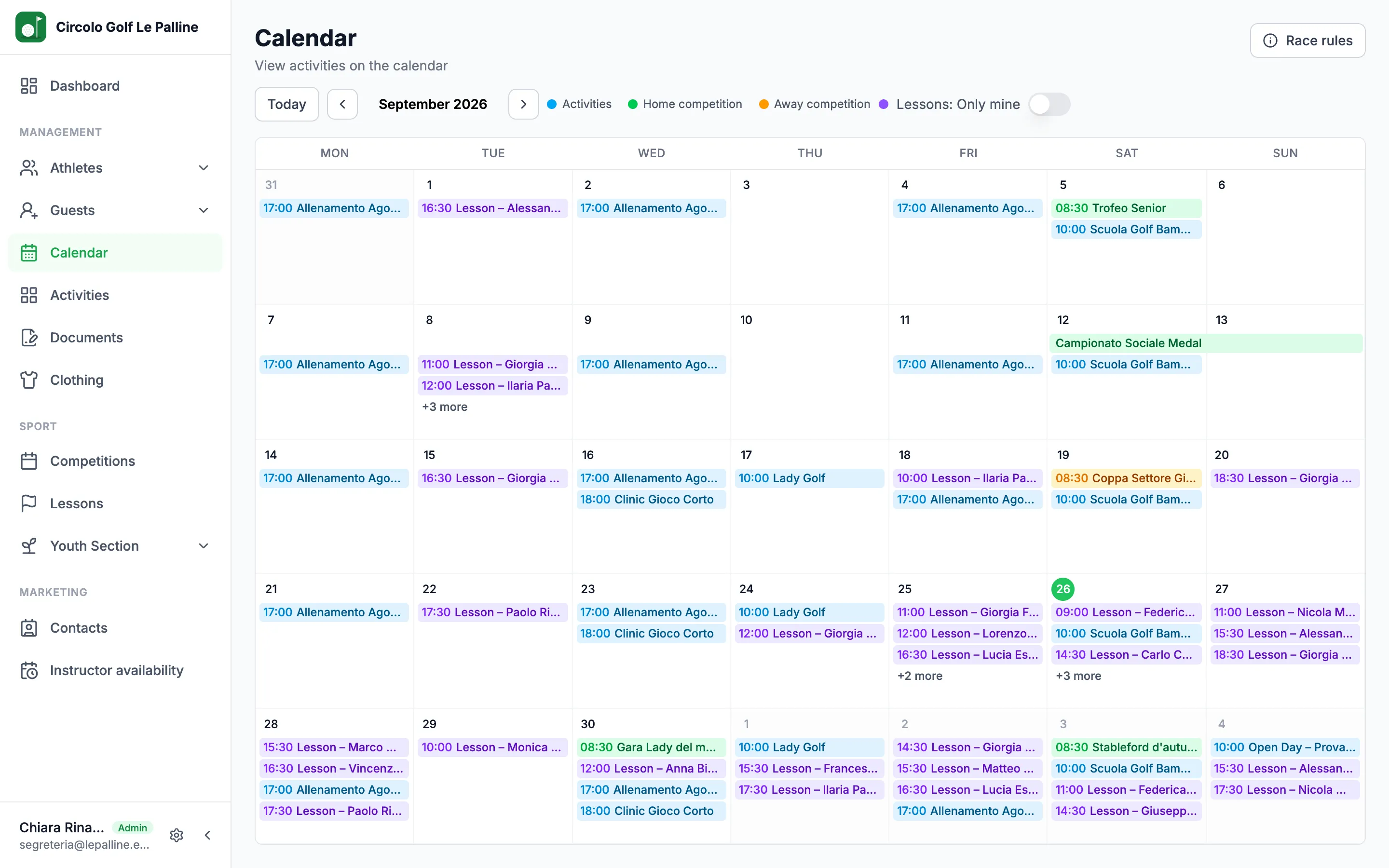Click the orange Away competition legend dot
Image resolution: width=1389 pixels, height=868 pixels.
click(x=763, y=105)
